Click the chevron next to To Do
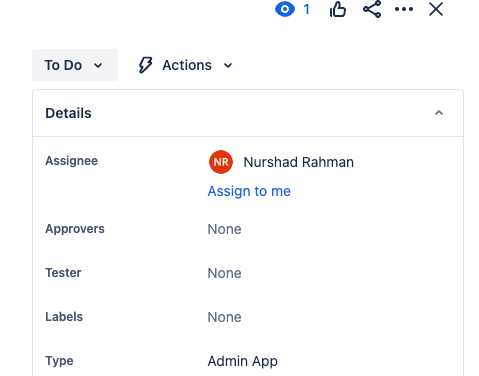Image resolution: width=479 pixels, height=376 pixels. click(98, 65)
